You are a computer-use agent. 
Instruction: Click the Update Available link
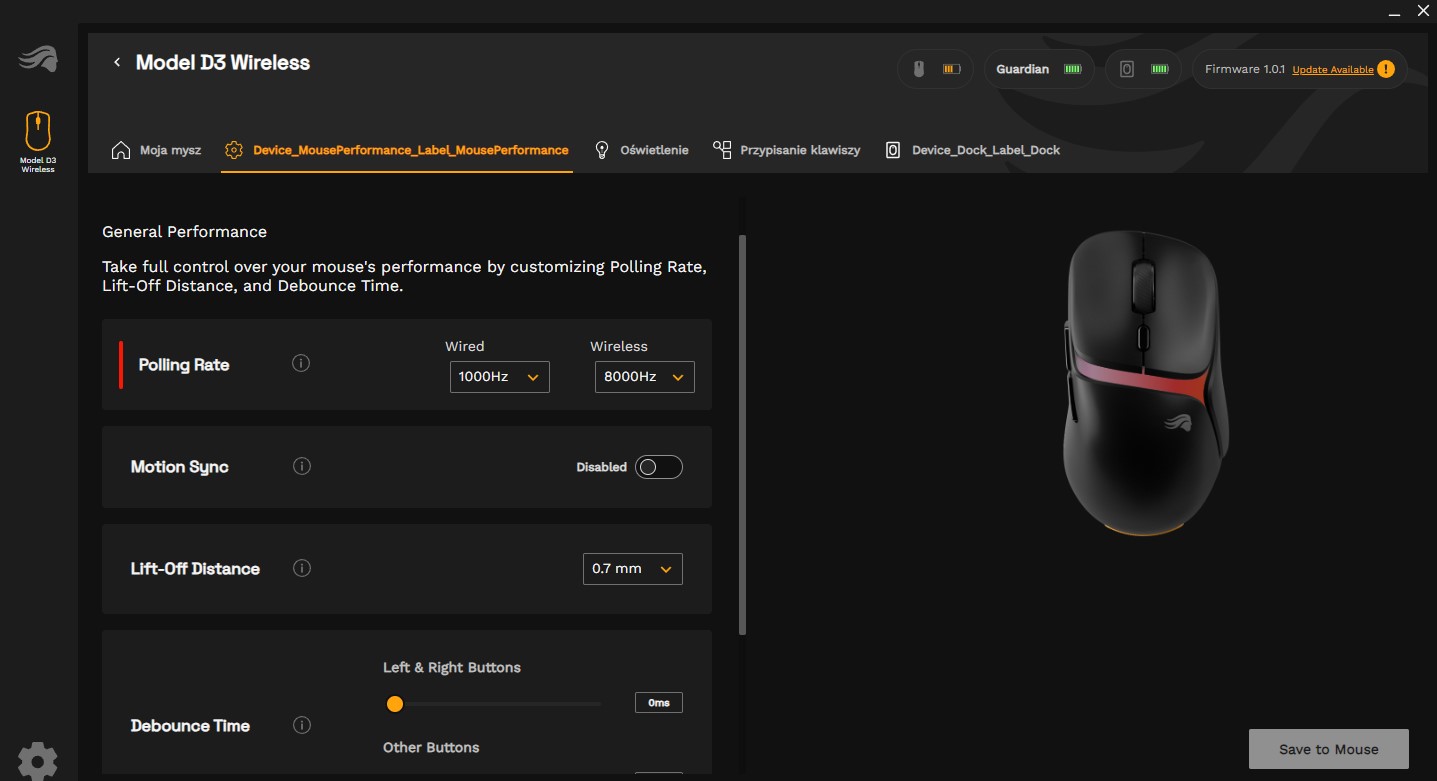[x=1333, y=70]
